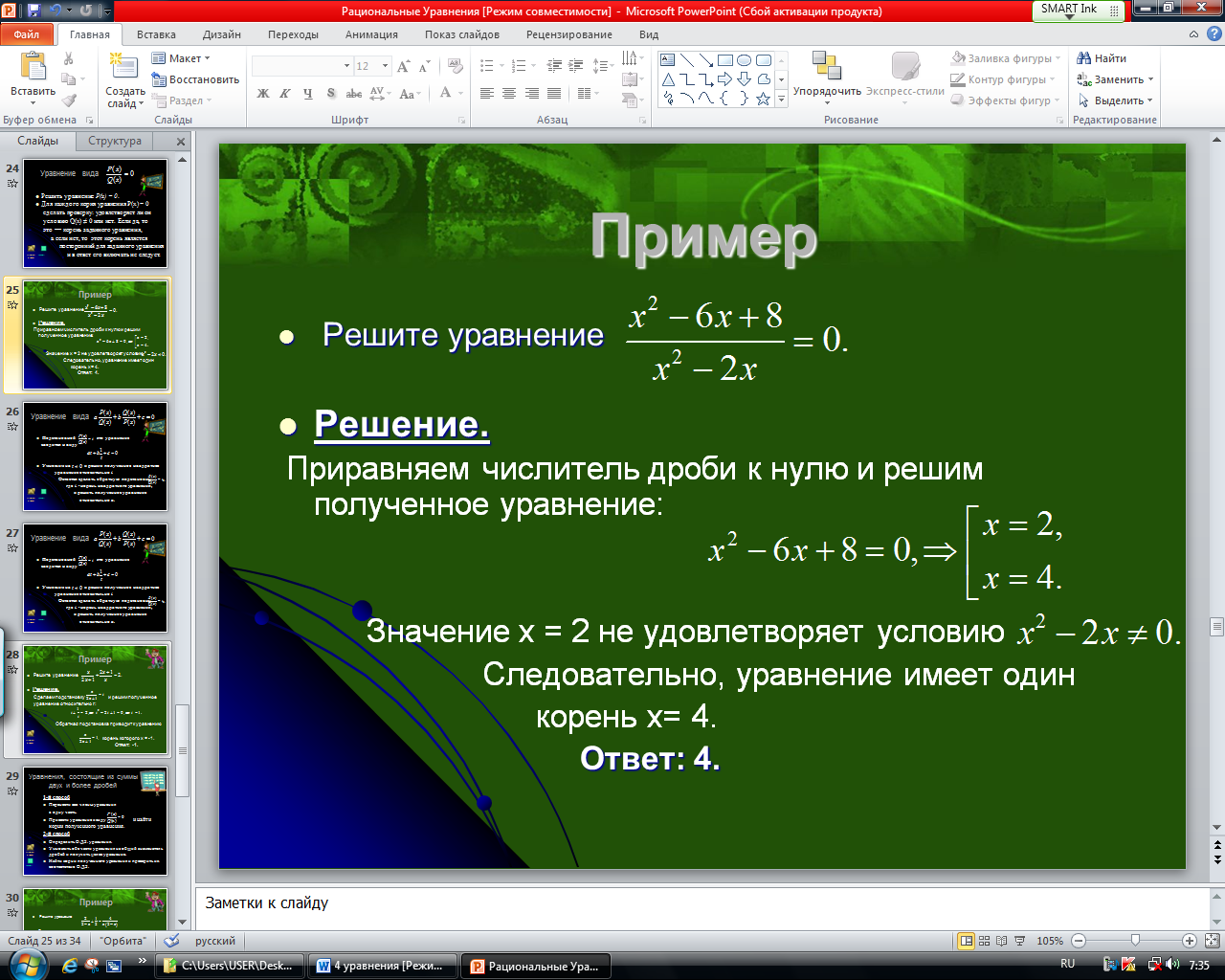The image size is (1225, 980).
Task: Decrease list indent level icon
Action: coord(554,66)
